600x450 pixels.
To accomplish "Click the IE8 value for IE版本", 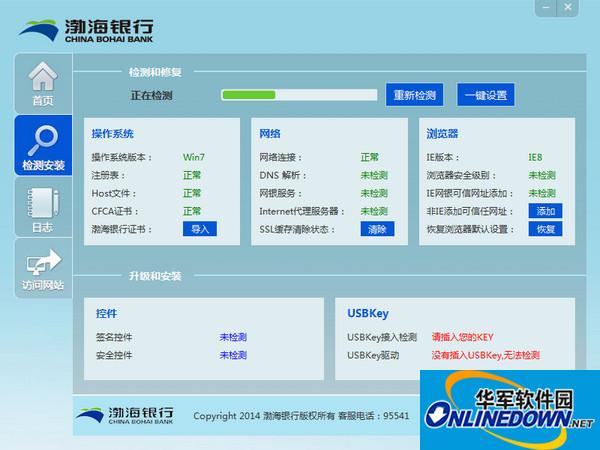I will click(x=535, y=157).
